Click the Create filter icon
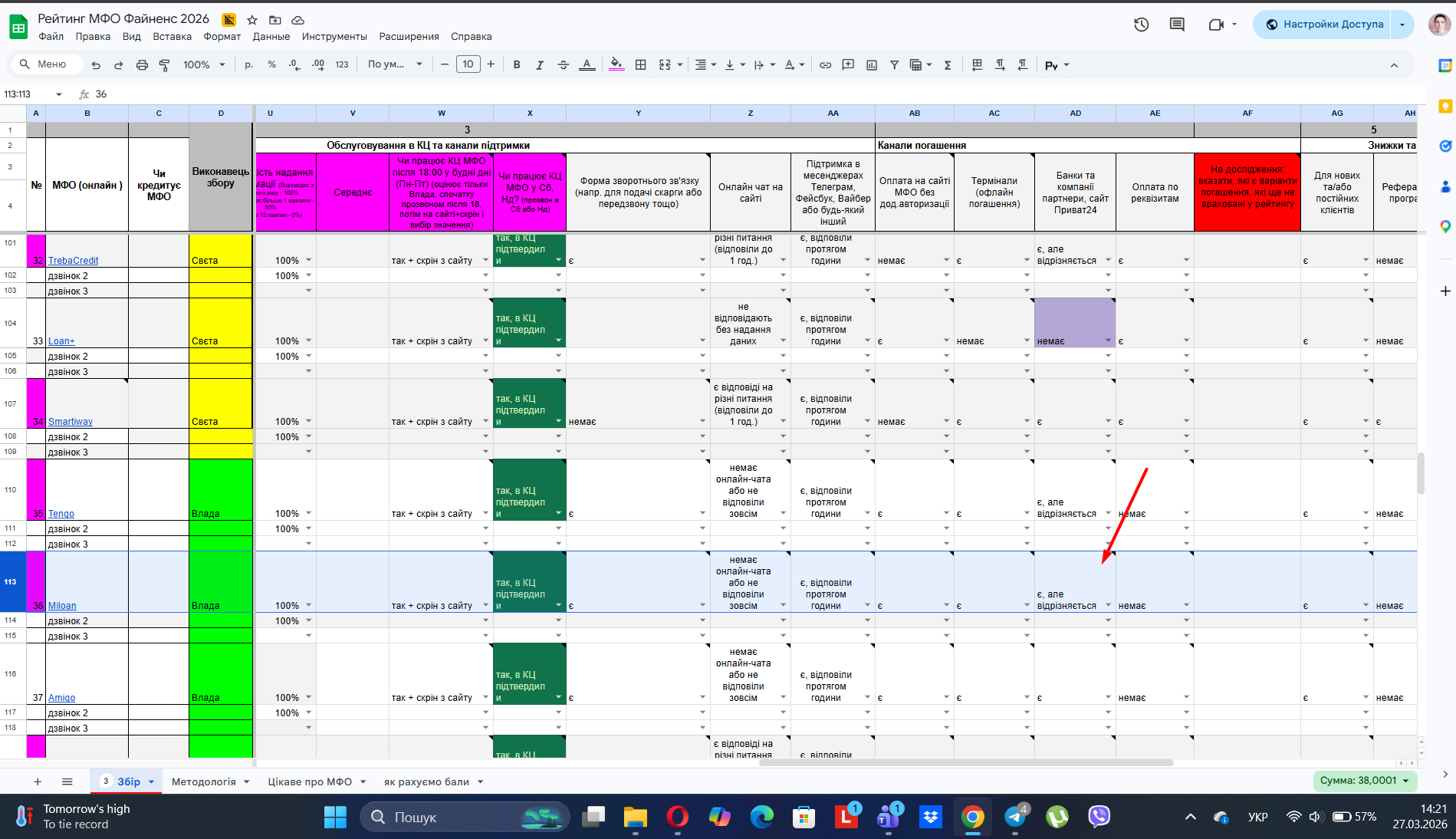The width and height of the screenshot is (1456, 839). (894, 65)
